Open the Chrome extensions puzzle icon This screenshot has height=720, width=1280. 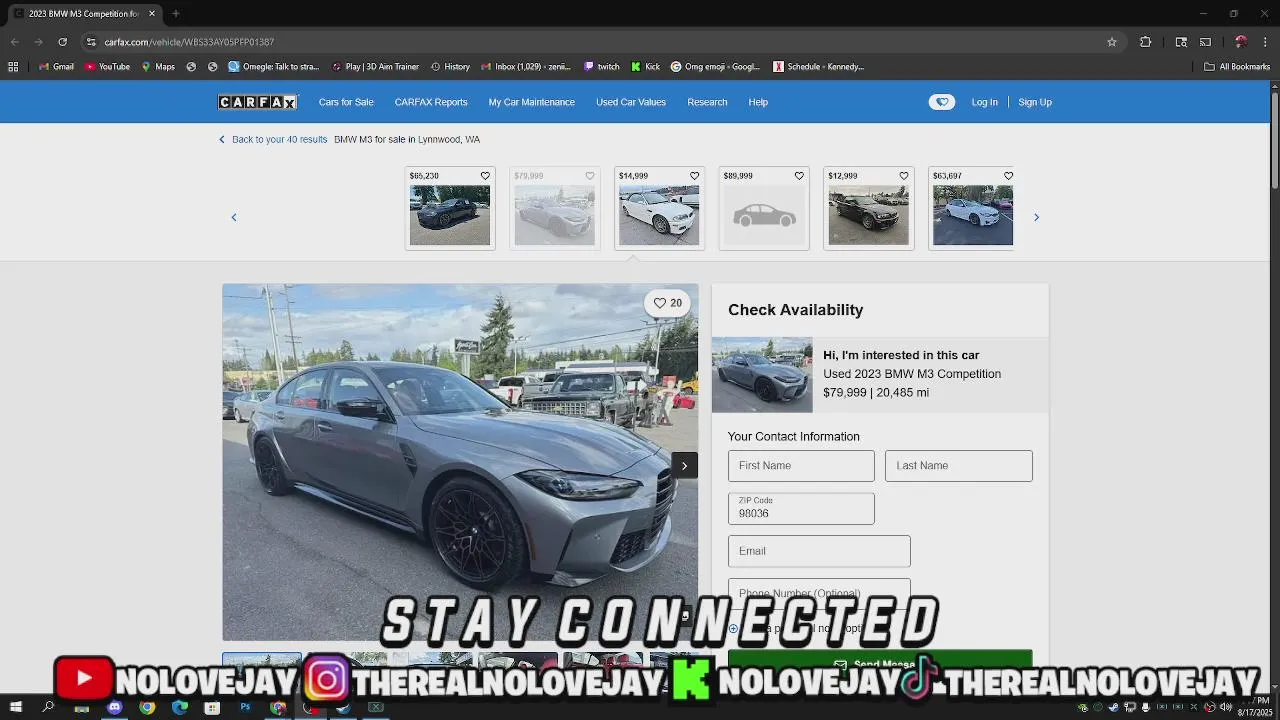(x=1146, y=42)
